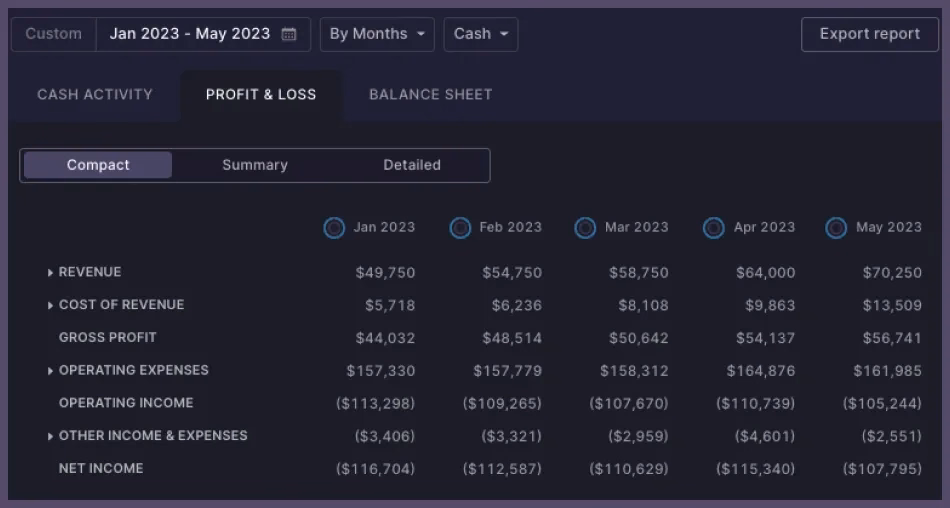Open the Cash accounting method dropdown
The width and height of the screenshot is (950, 508).
pos(481,34)
